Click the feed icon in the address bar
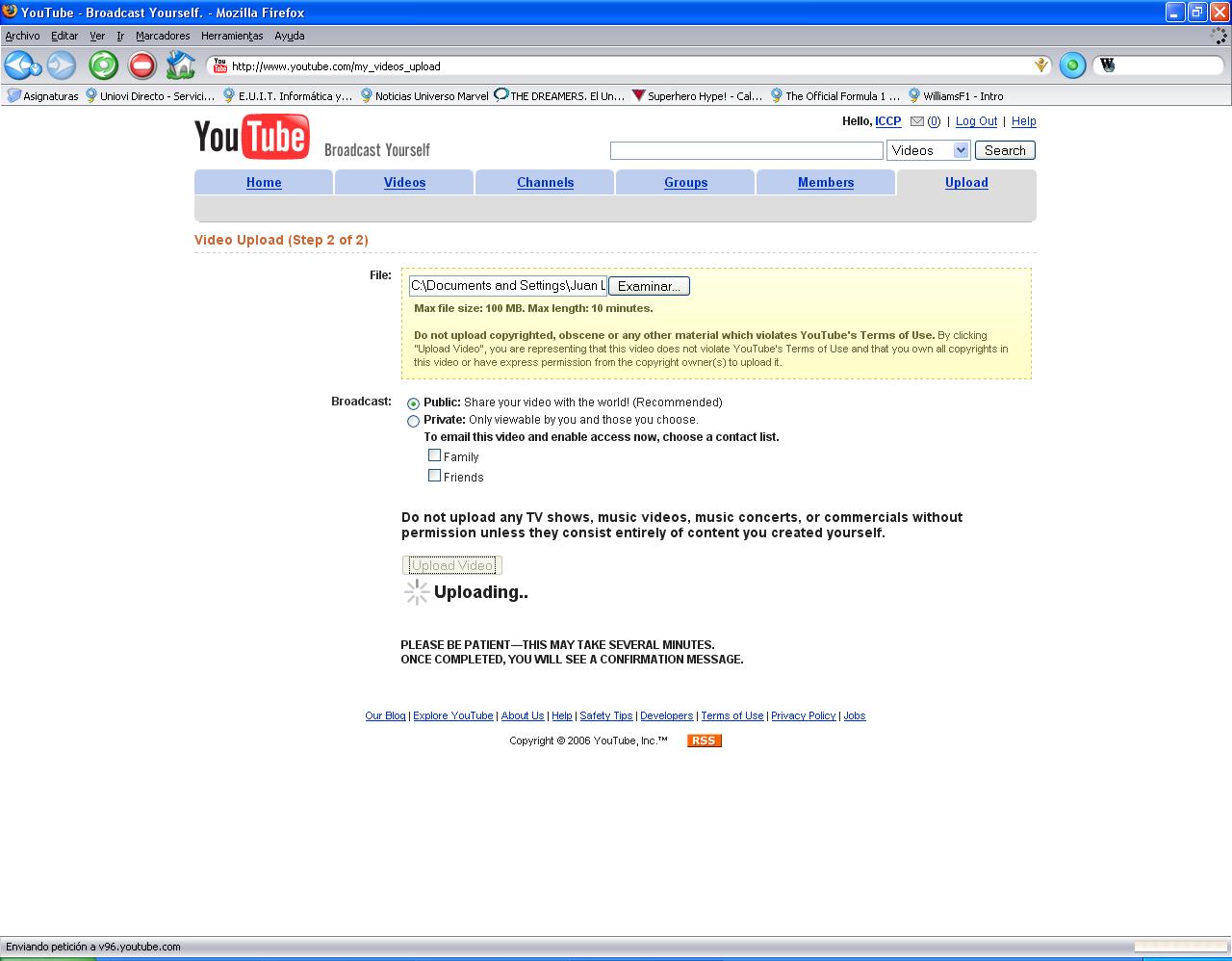The height and width of the screenshot is (961, 1232). [x=1040, y=65]
